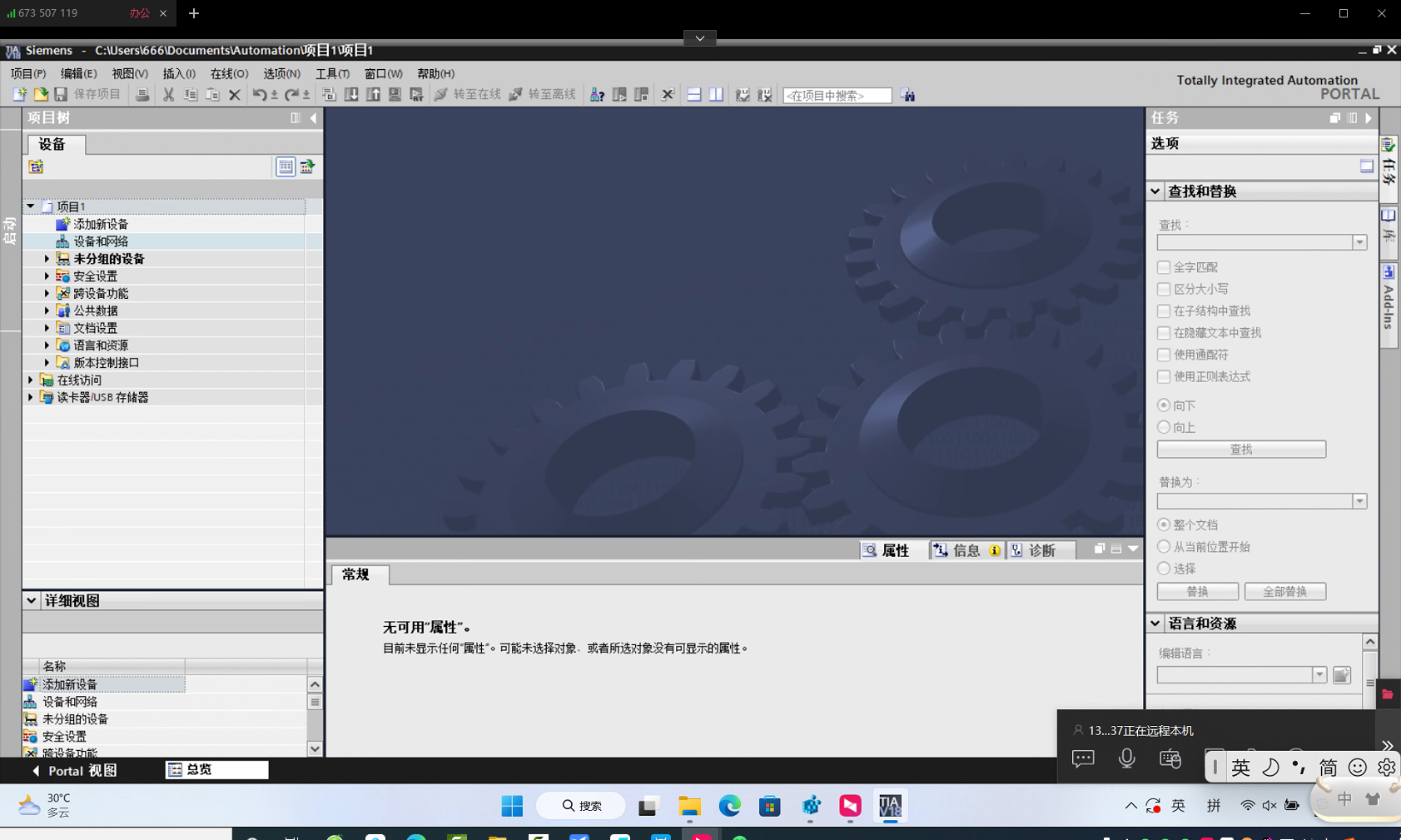Expand the 未分组的设备 node
This screenshot has height=840, width=1401.
(x=47, y=259)
